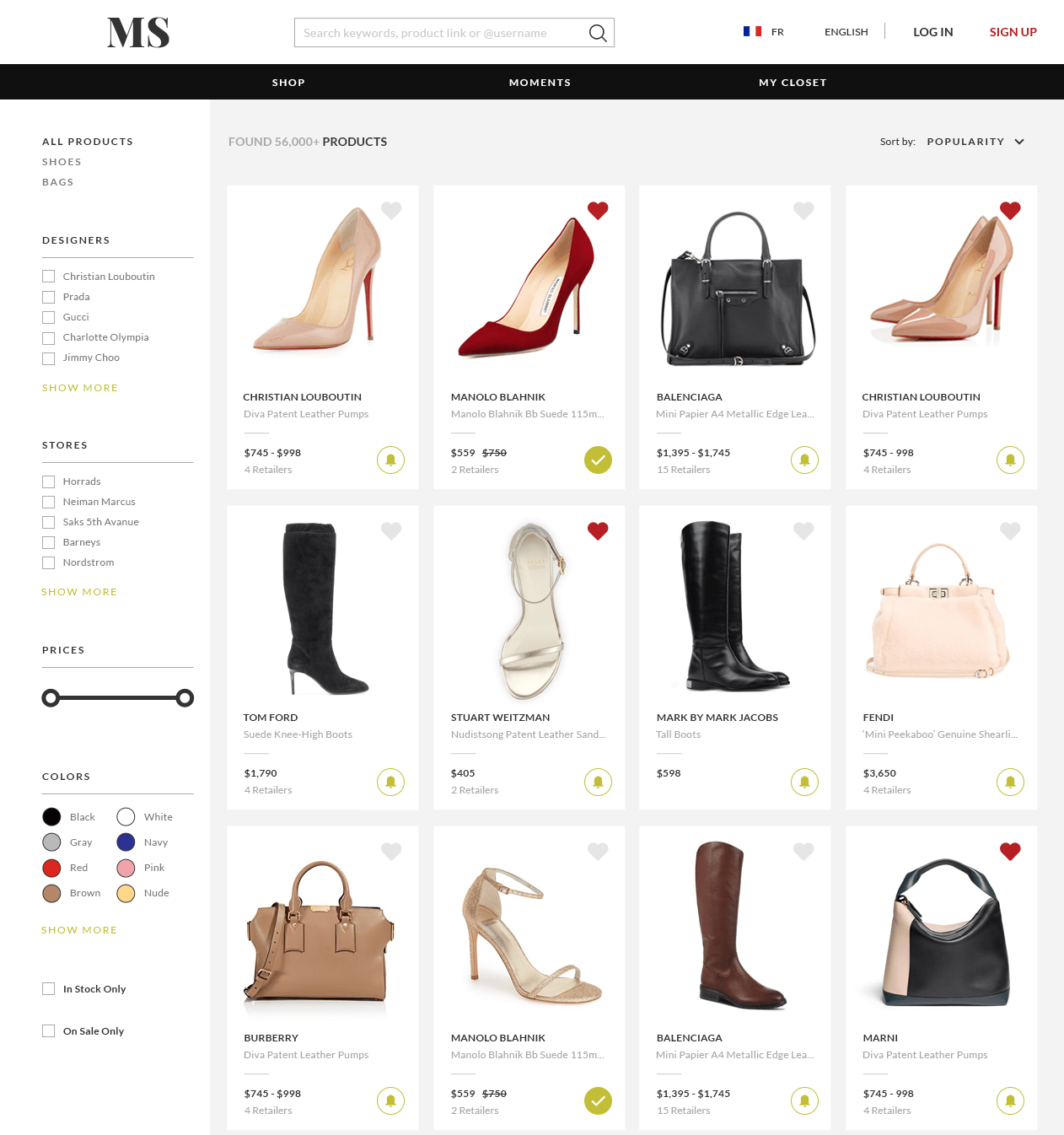
Task: Open the Sort by Popularity dropdown
Action: (x=975, y=142)
